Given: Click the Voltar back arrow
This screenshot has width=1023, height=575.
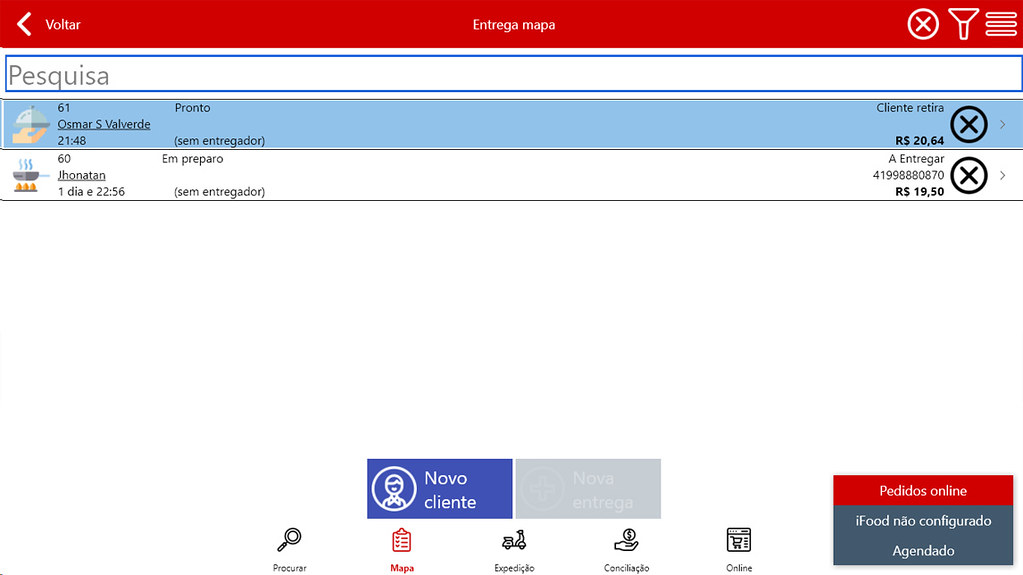Looking at the screenshot, I should [25, 24].
